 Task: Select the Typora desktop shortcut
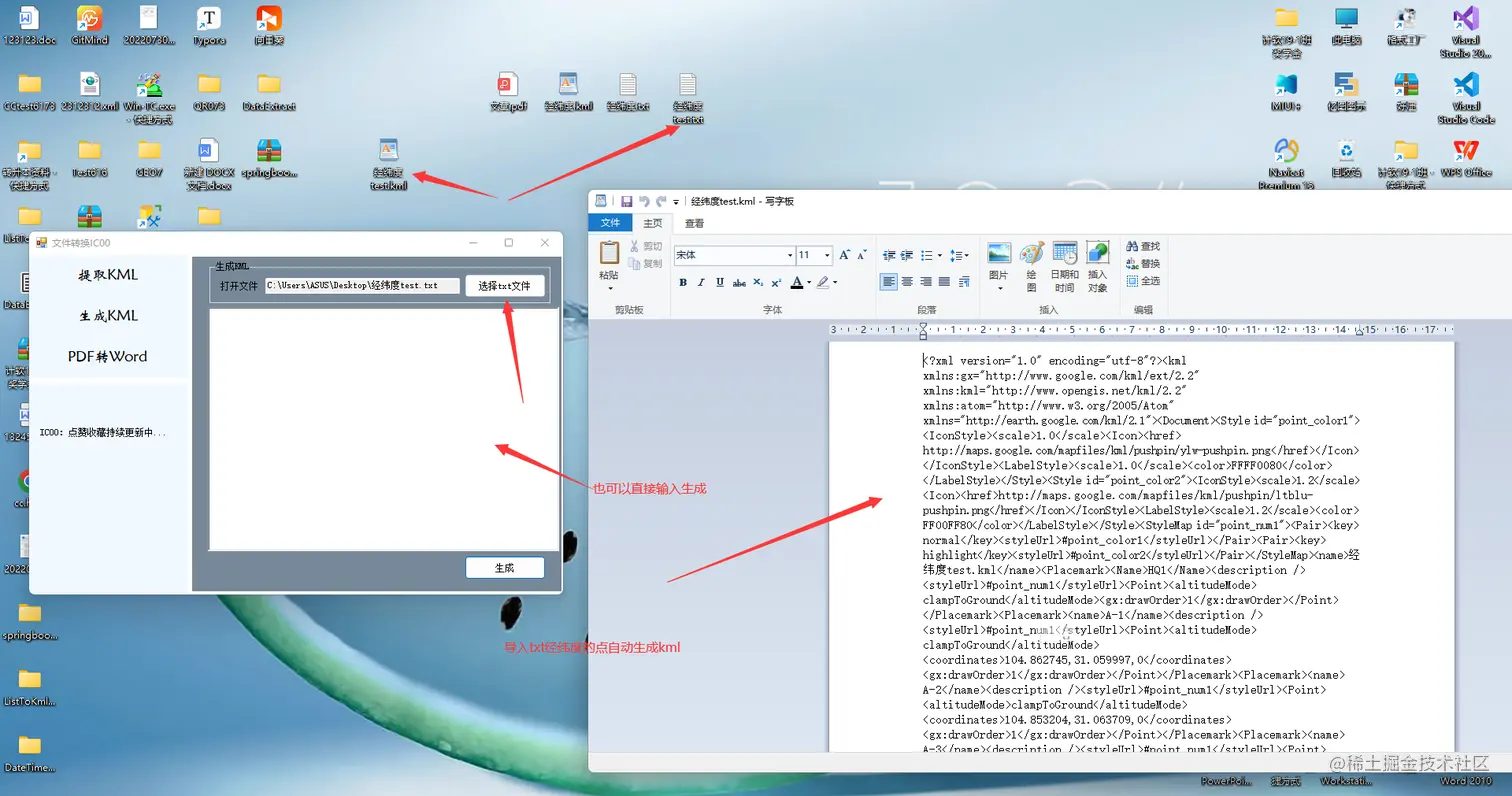pyautogui.click(x=208, y=27)
